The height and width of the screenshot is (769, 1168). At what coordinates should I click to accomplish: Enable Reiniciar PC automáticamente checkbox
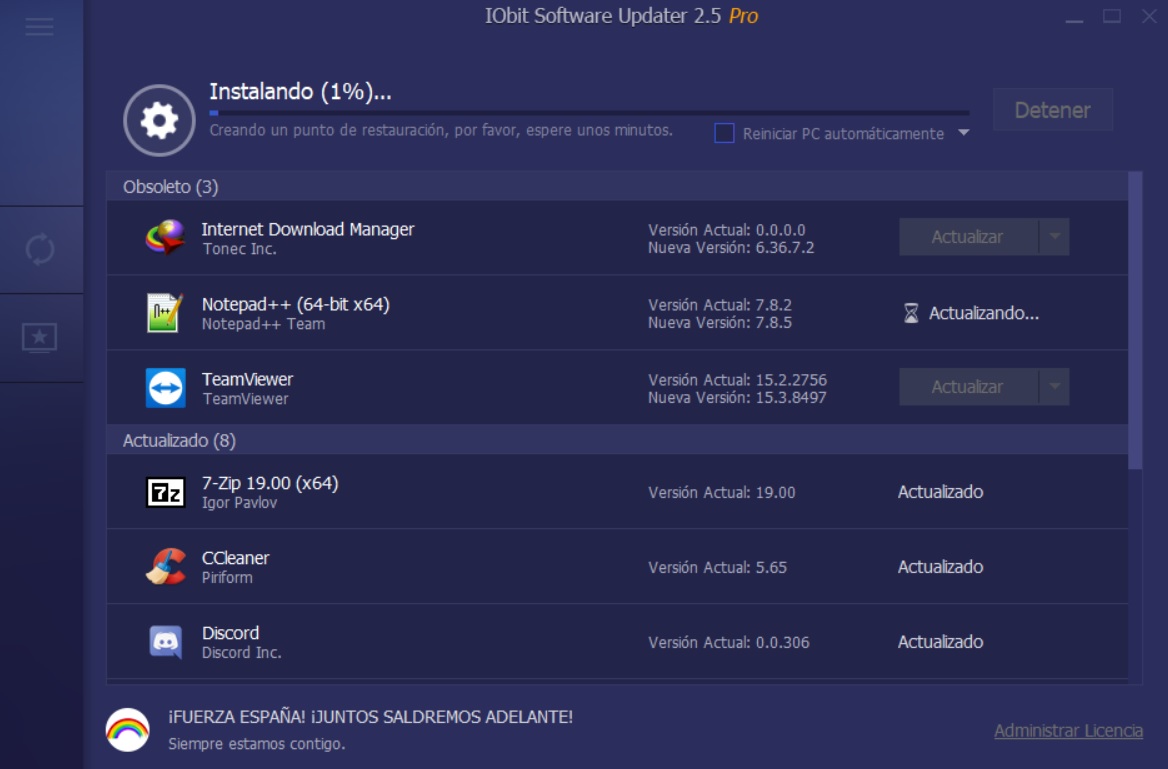coord(724,133)
